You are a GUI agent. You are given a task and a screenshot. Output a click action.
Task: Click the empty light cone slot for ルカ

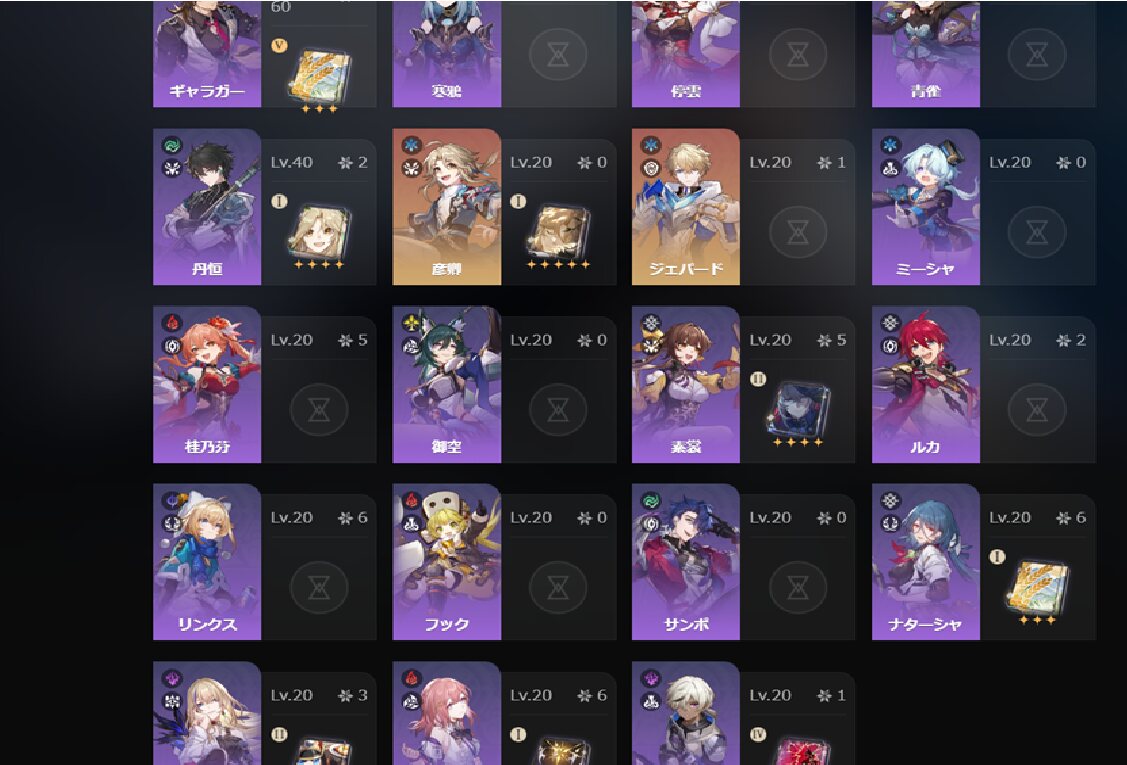point(1036,409)
